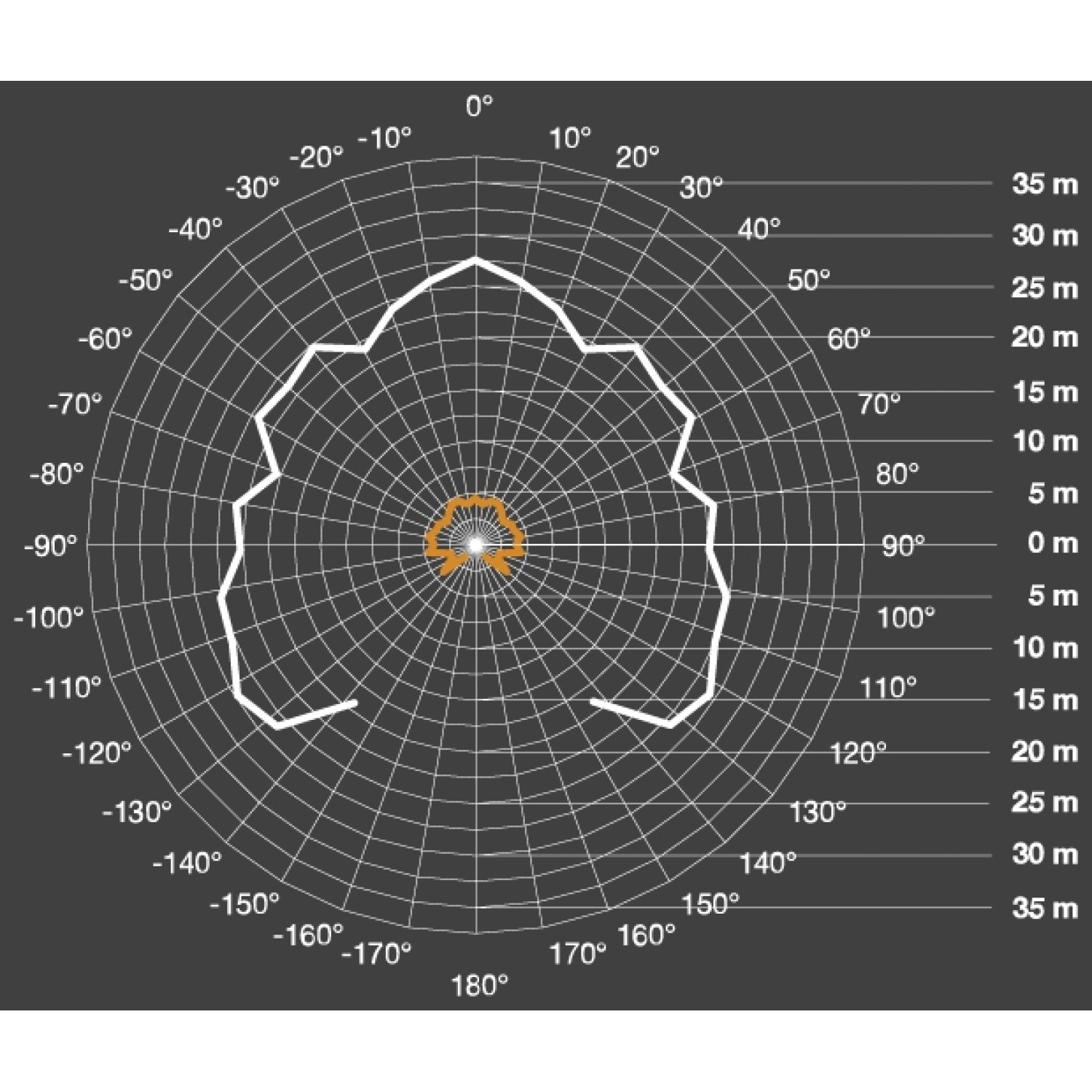Click the 30° angle label
The image size is (1092, 1092).
[701, 188]
